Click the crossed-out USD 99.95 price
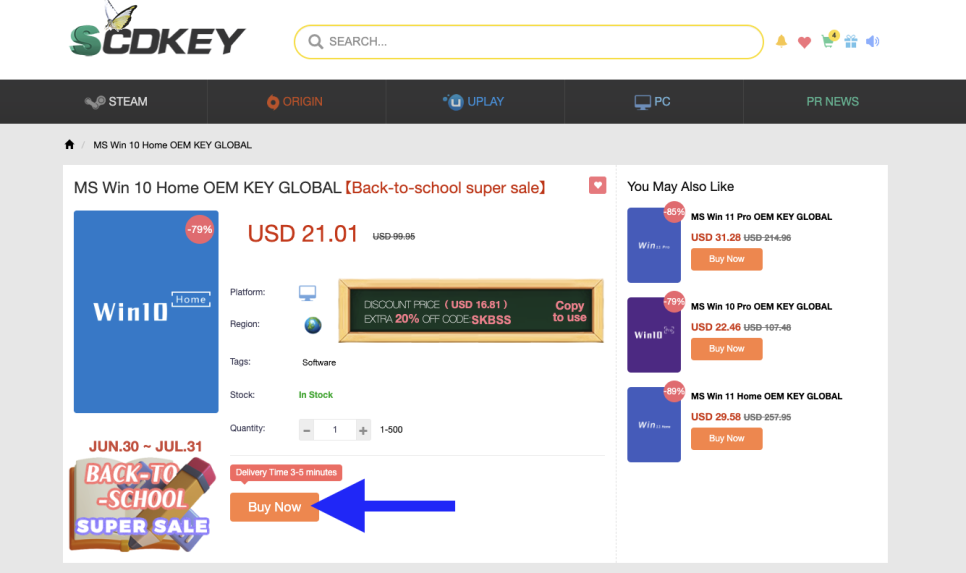 click(394, 237)
